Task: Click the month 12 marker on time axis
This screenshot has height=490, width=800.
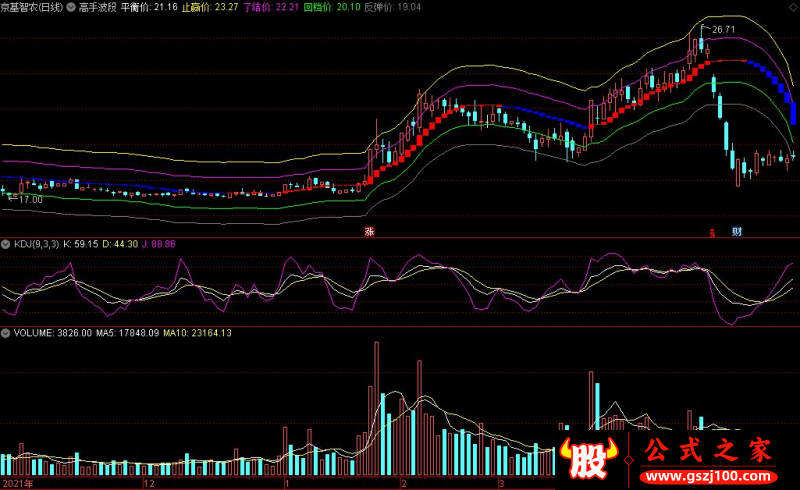Action: 149,483
